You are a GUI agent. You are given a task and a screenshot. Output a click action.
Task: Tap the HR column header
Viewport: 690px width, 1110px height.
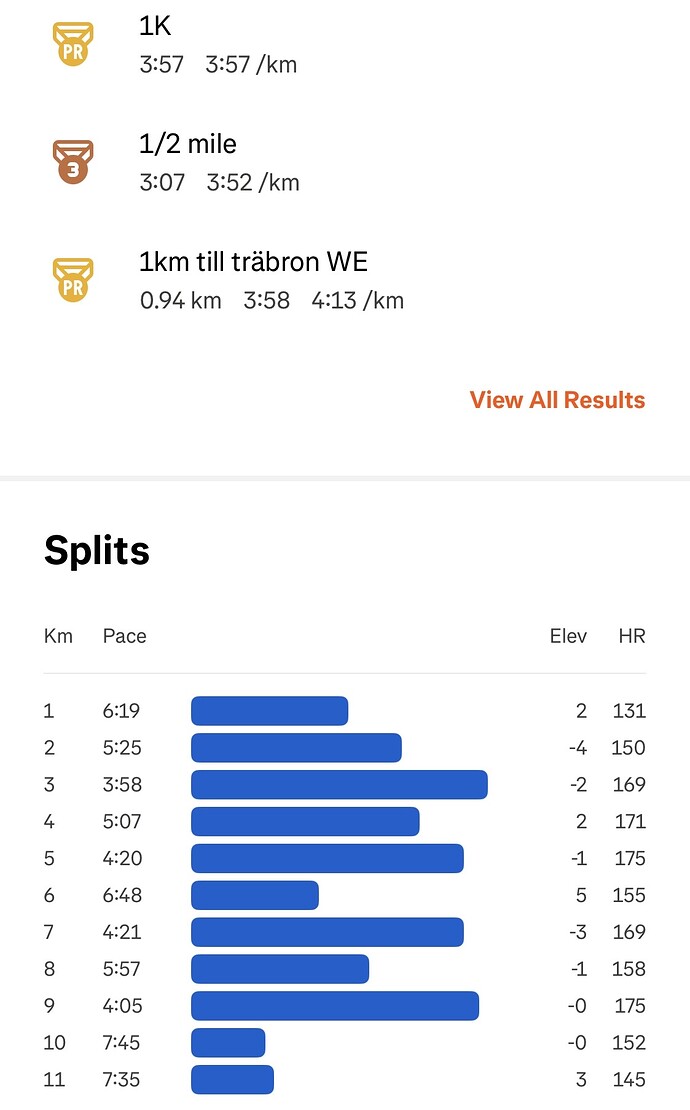(x=632, y=636)
